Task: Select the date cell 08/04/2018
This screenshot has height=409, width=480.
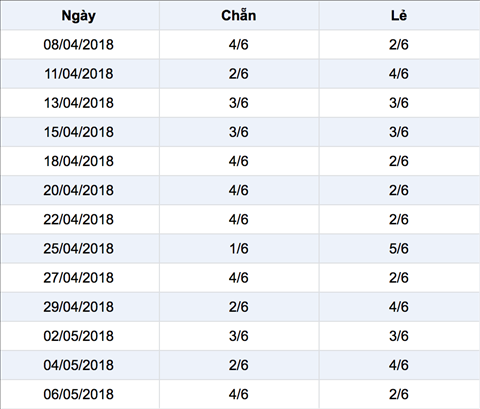Action: pos(79,45)
